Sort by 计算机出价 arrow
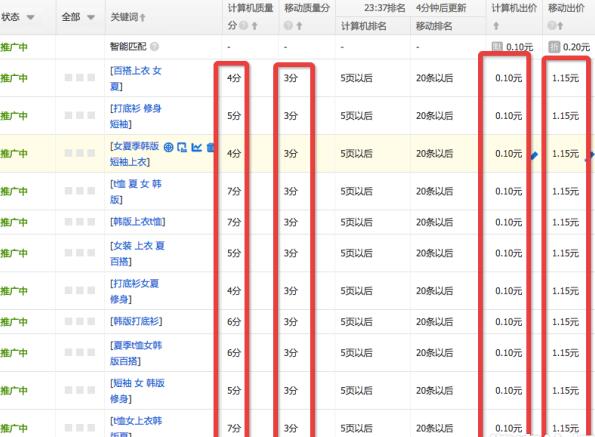595x437 pixels. pyautogui.click(x=496, y=26)
